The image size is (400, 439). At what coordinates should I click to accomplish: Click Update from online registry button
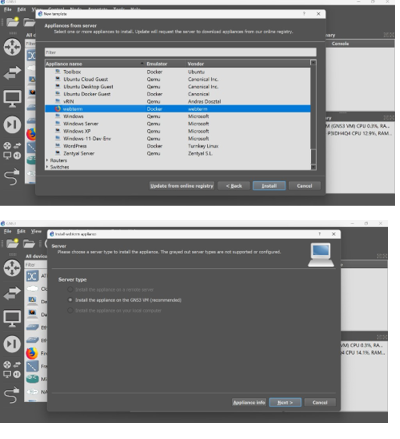(x=182, y=186)
